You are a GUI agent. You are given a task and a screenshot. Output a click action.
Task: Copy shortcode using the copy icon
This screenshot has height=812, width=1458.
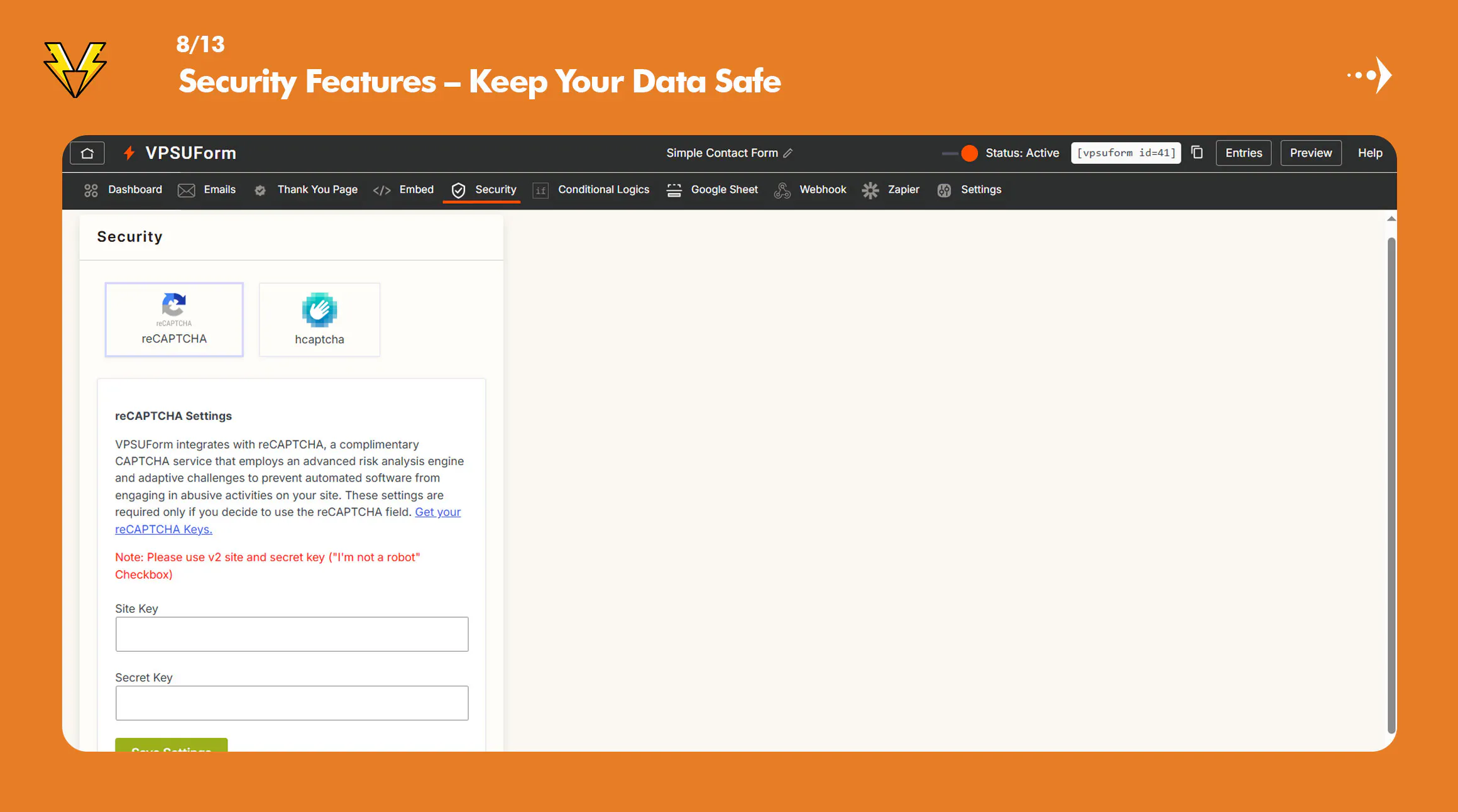(x=1197, y=153)
